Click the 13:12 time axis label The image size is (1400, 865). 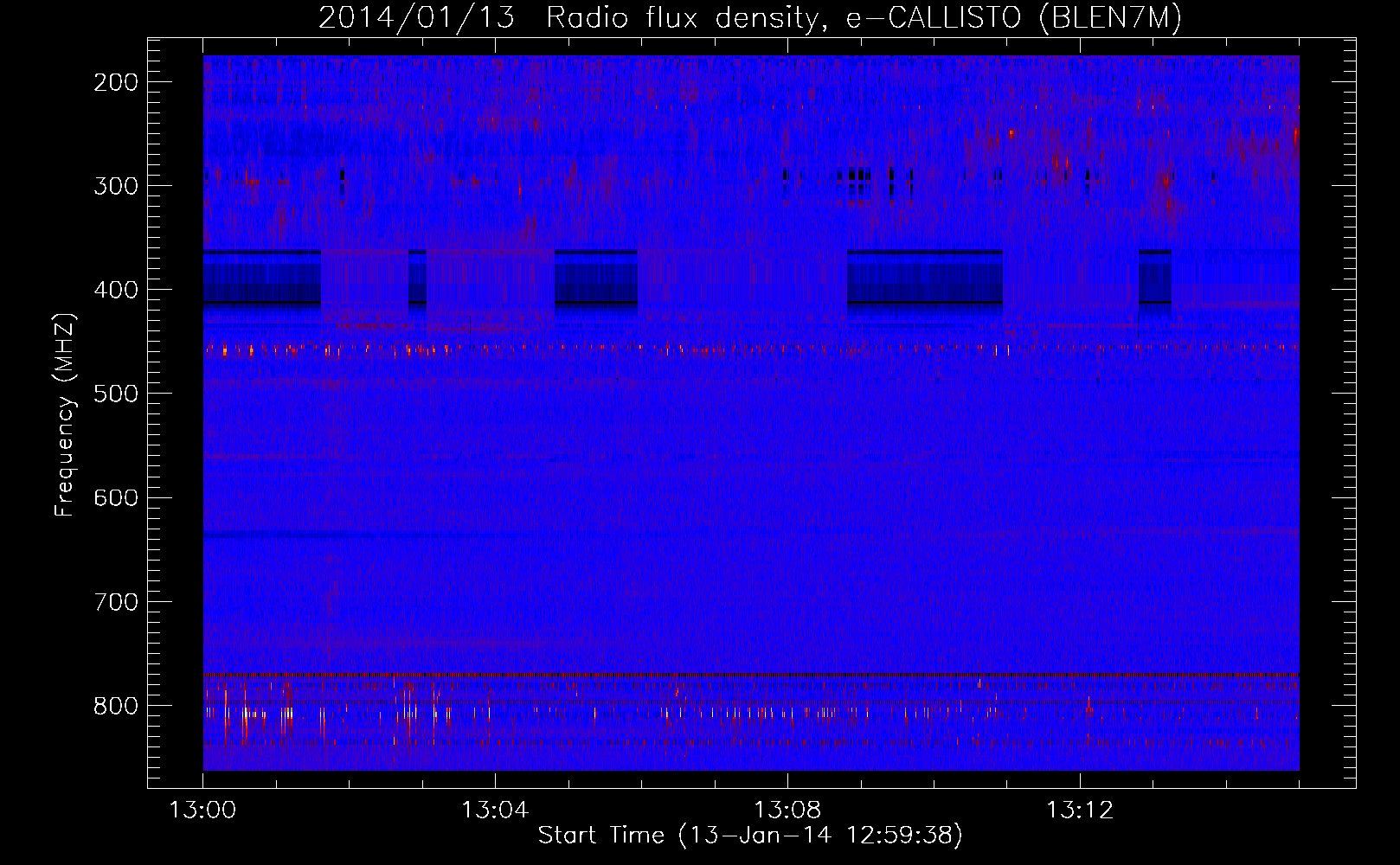(x=1080, y=811)
